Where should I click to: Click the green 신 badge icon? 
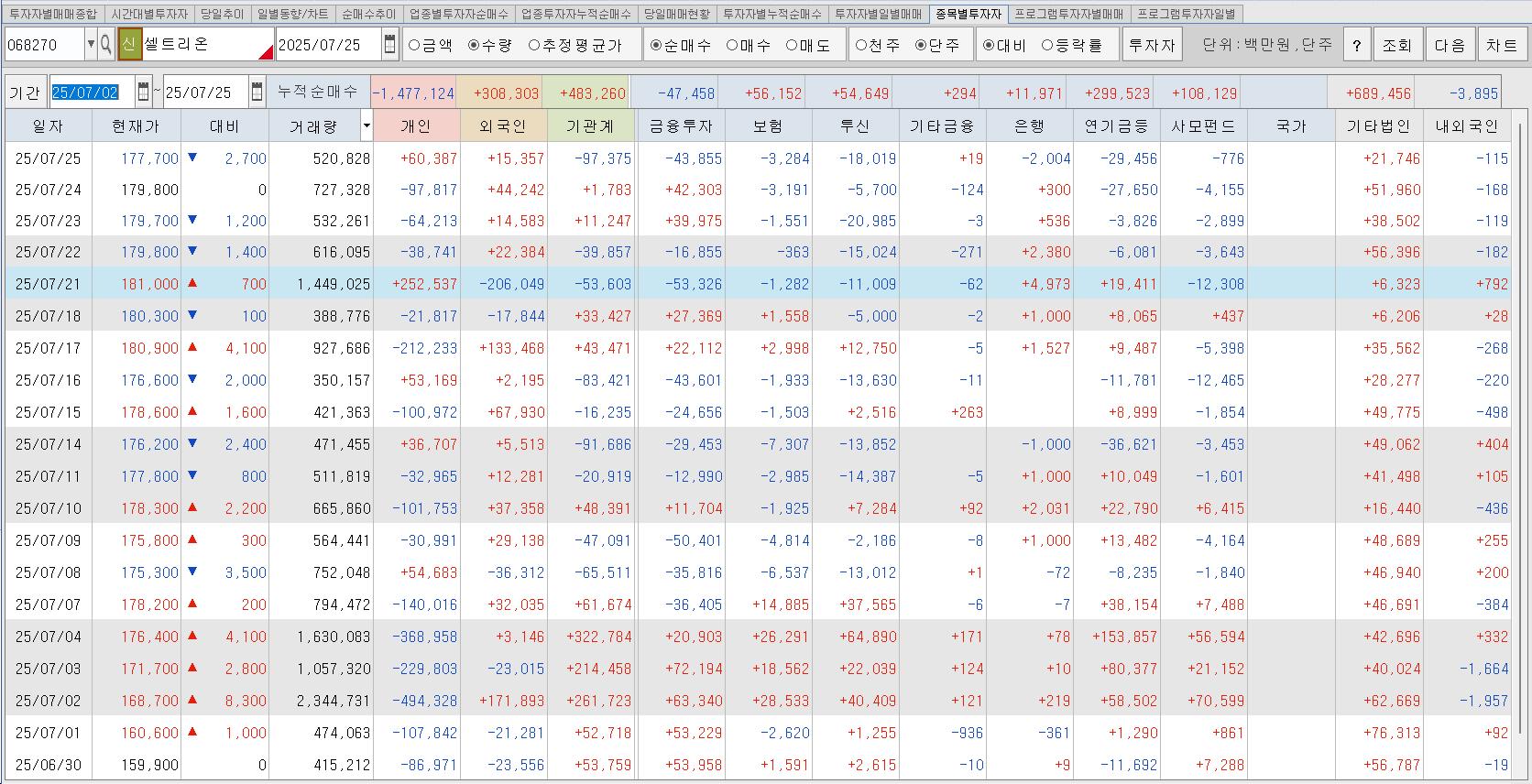coord(129,44)
